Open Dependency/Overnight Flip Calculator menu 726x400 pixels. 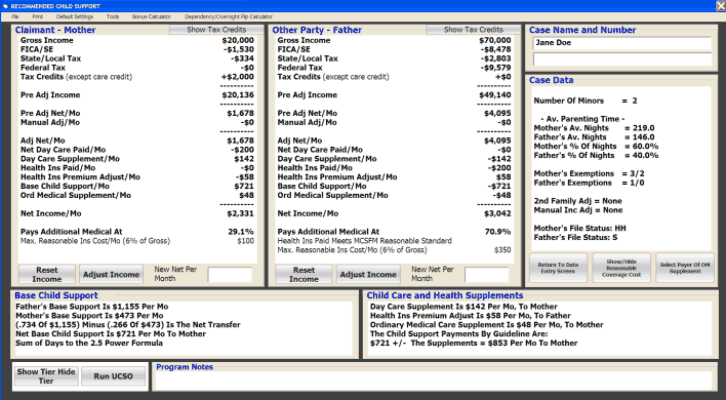click(228, 17)
